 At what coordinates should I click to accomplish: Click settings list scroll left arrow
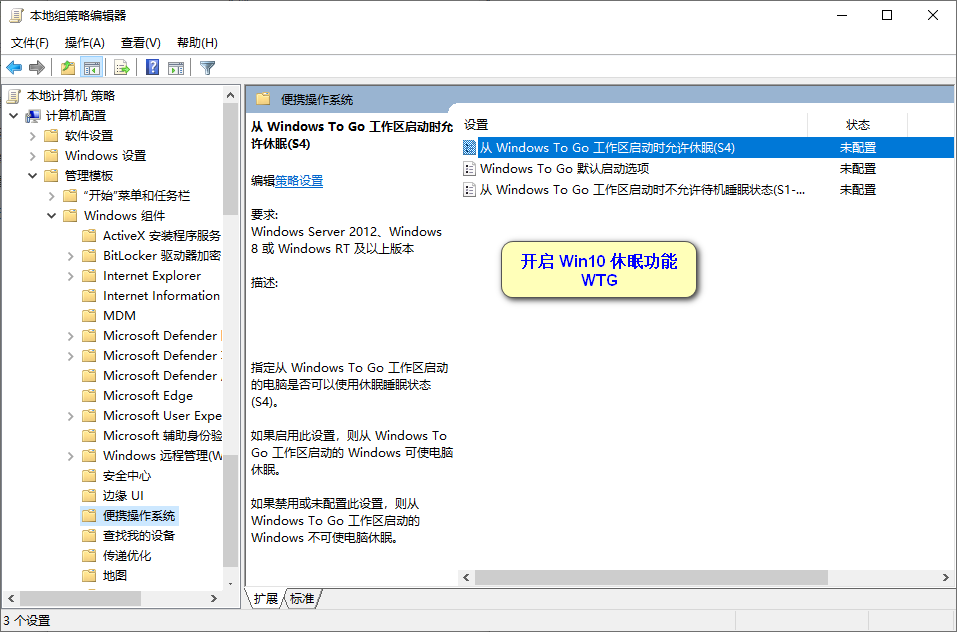coord(467,577)
